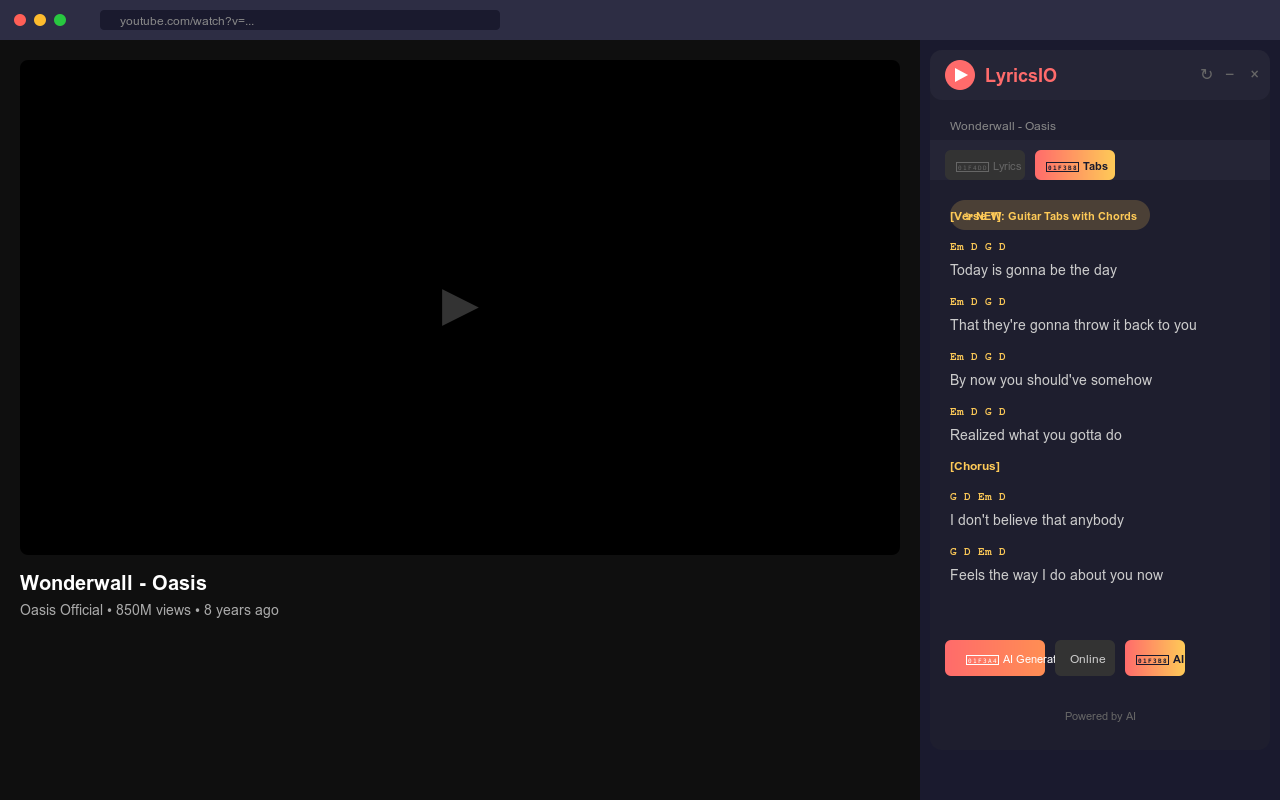The width and height of the screenshot is (1280, 800).
Task: Click chords above 'Realized what you gotta do'
Action: point(978,412)
